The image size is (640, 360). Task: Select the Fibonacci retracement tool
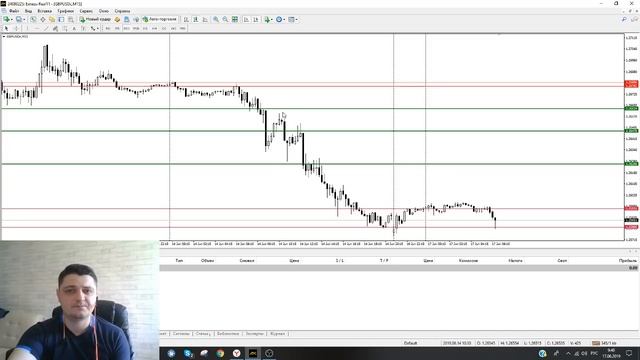point(65,29)
